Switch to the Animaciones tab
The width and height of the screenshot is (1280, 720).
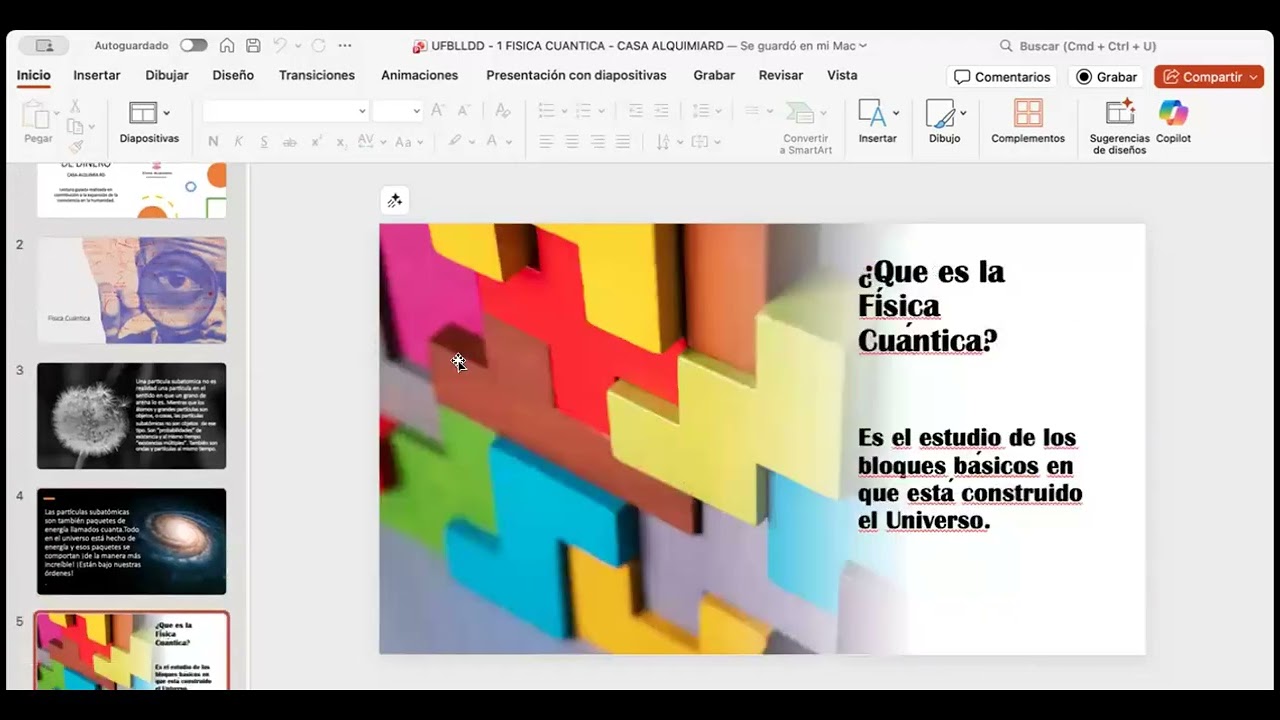419,75
